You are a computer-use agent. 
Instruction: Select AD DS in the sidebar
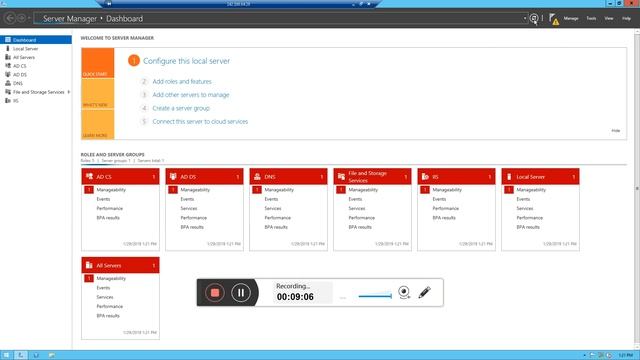[20, 75]
